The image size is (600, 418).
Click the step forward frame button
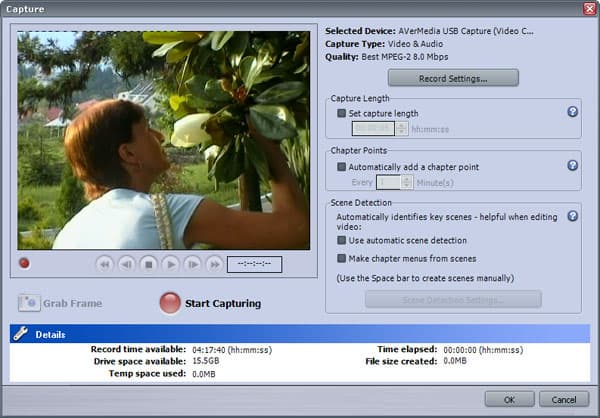(193, 264)
